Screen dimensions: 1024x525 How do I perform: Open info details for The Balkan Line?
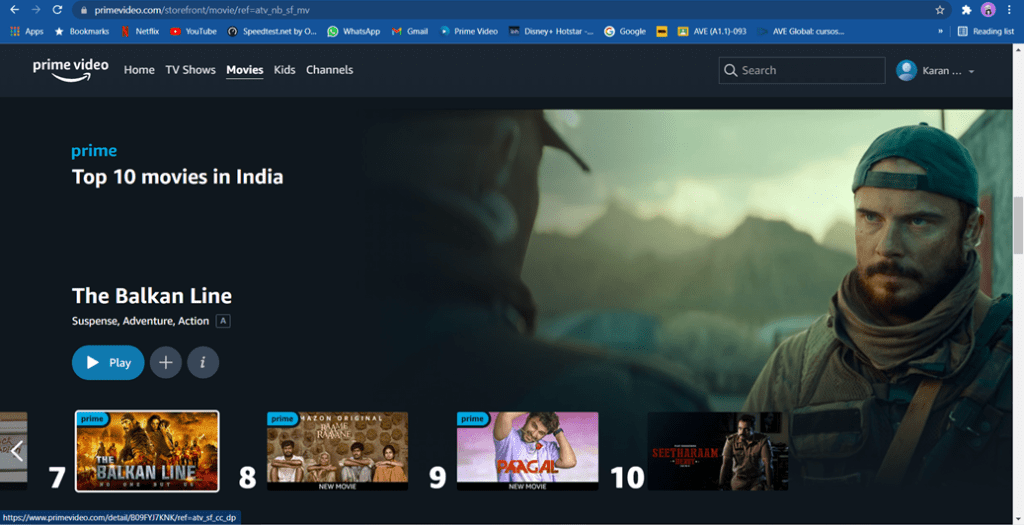[203, 363]
